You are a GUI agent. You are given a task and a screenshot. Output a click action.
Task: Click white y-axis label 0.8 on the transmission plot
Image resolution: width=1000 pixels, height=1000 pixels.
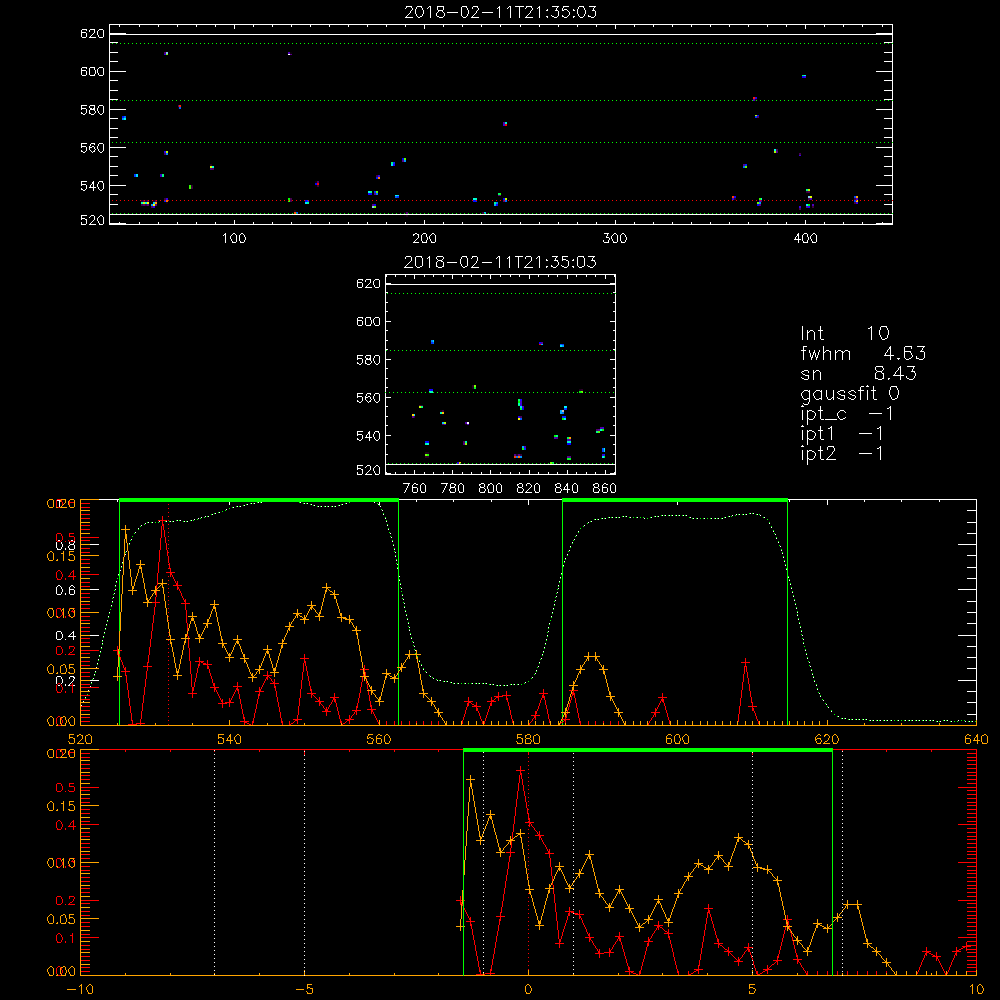click(65, 545)
